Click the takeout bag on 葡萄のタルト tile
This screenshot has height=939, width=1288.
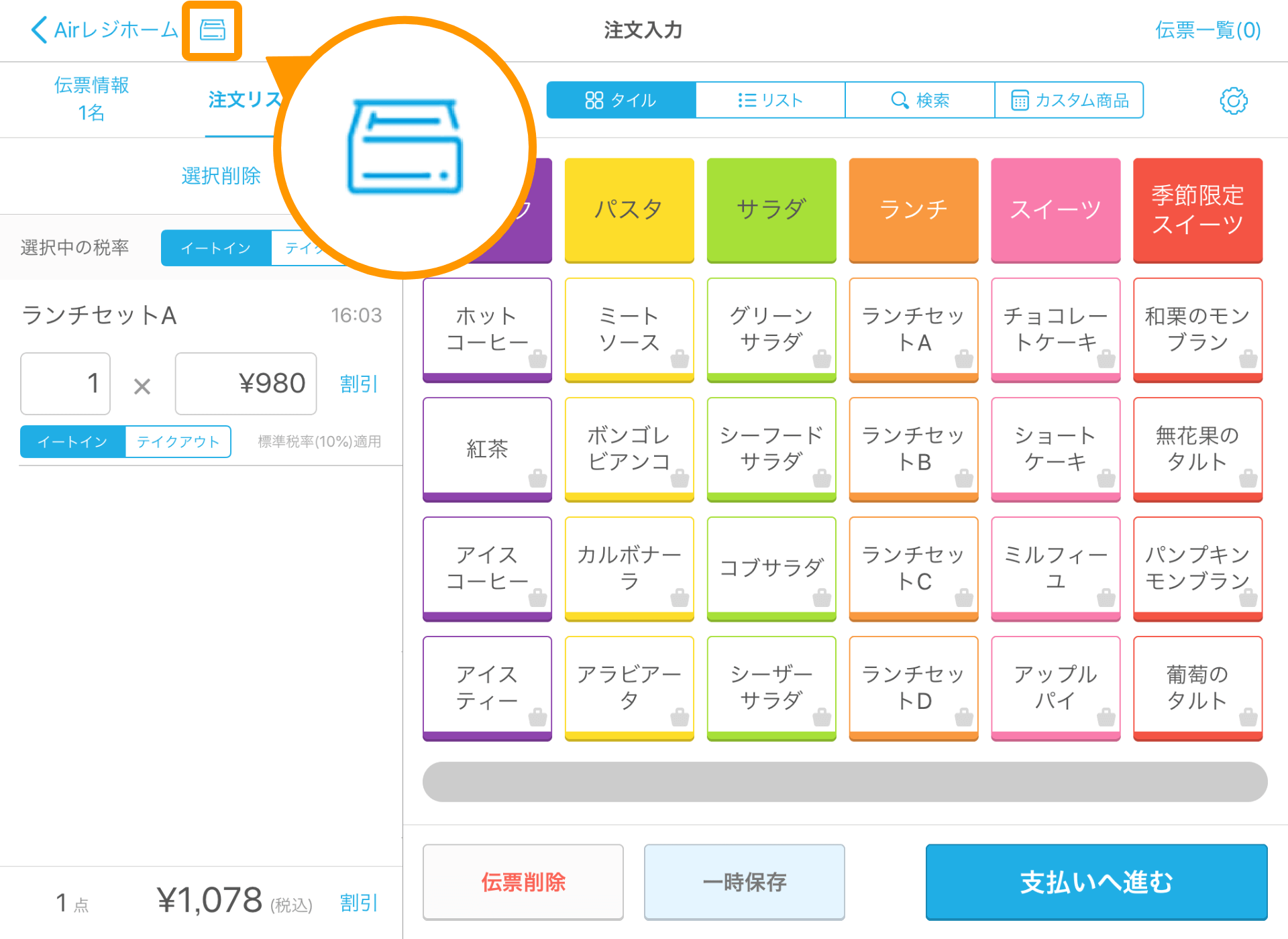click(x=1248, y=717)
